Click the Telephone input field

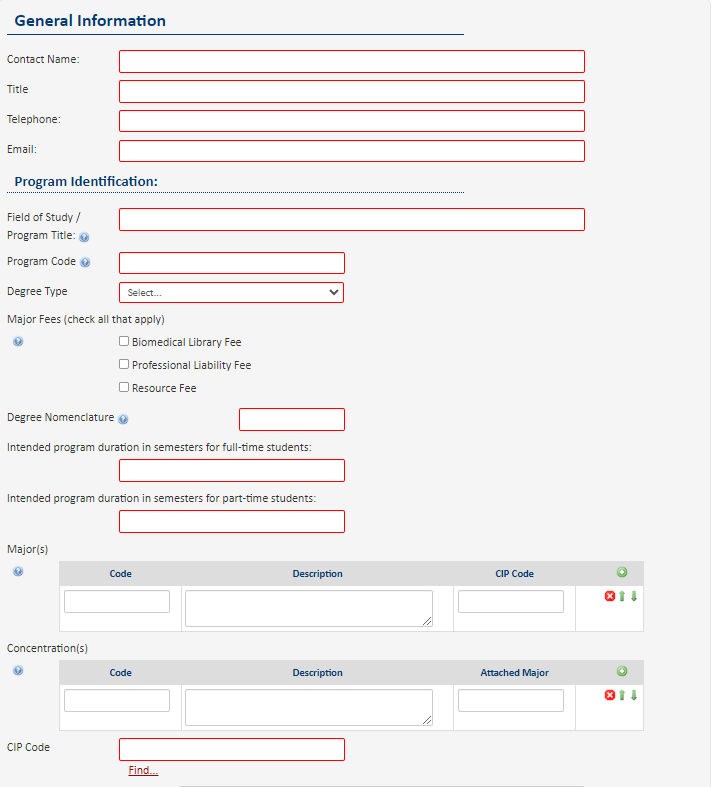point(352,121)
